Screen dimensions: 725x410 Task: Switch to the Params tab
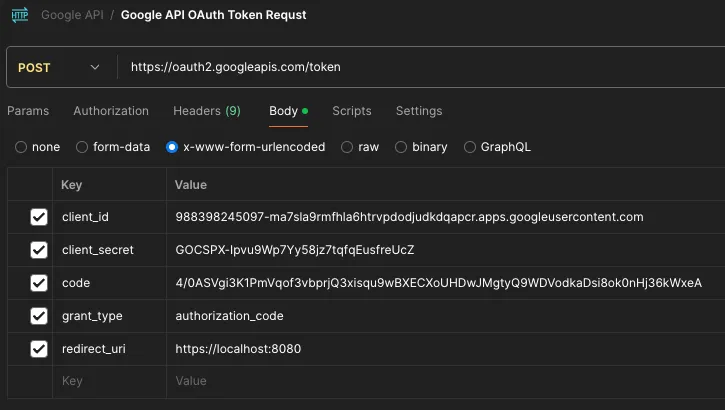28,111
